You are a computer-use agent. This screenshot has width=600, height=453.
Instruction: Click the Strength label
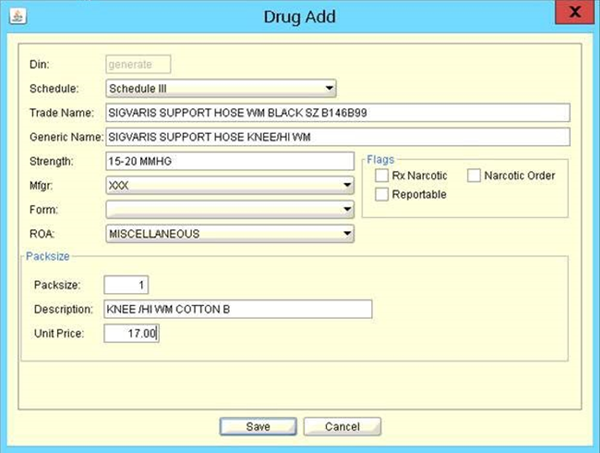51,161
